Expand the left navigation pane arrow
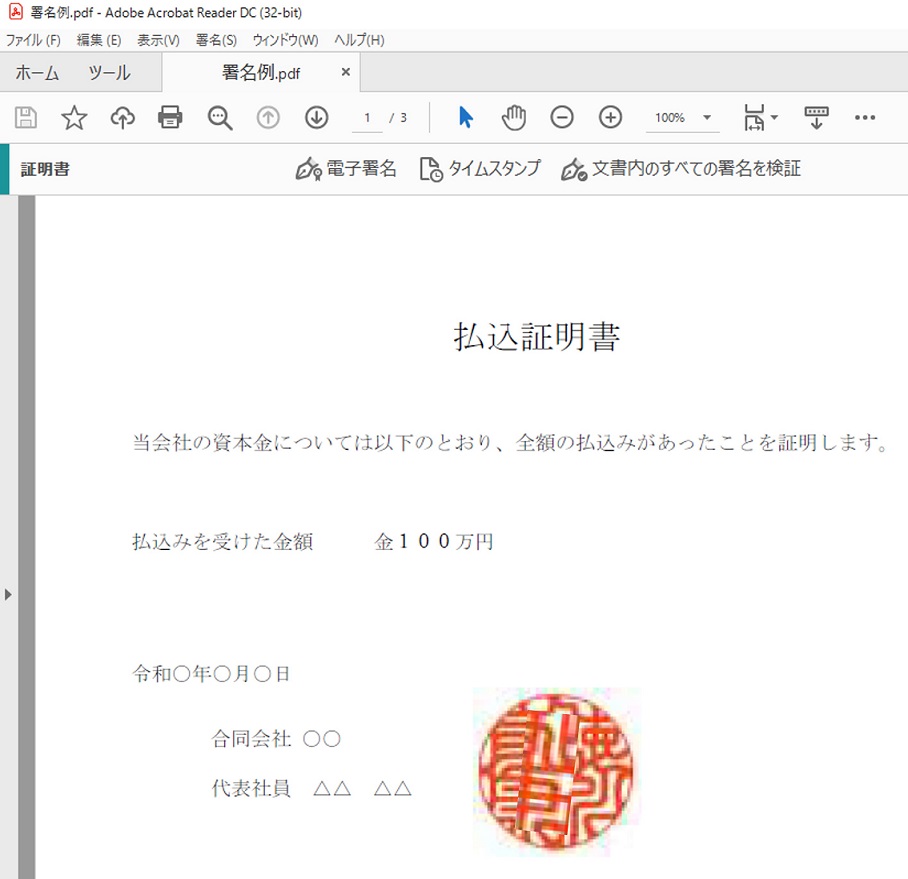The image size is (908, 879). coord(8,594)
